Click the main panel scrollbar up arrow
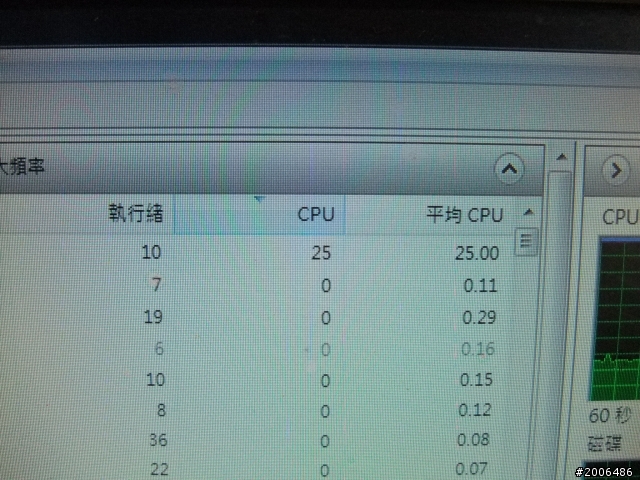The height and width of the screenshot is (480, 640). click(x=562, y=157)
